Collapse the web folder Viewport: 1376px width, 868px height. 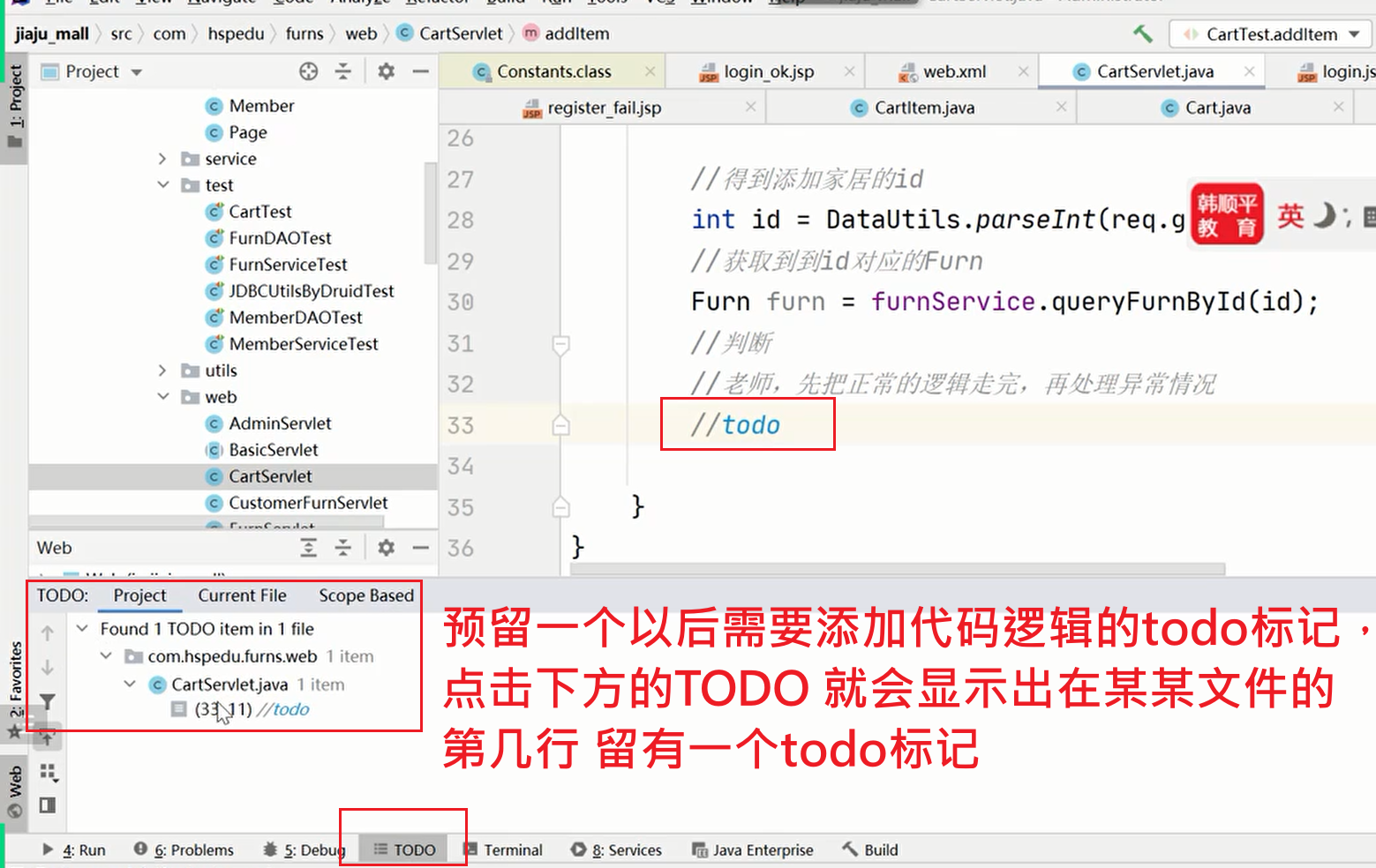pyautogui.click(x=162, y=397)
